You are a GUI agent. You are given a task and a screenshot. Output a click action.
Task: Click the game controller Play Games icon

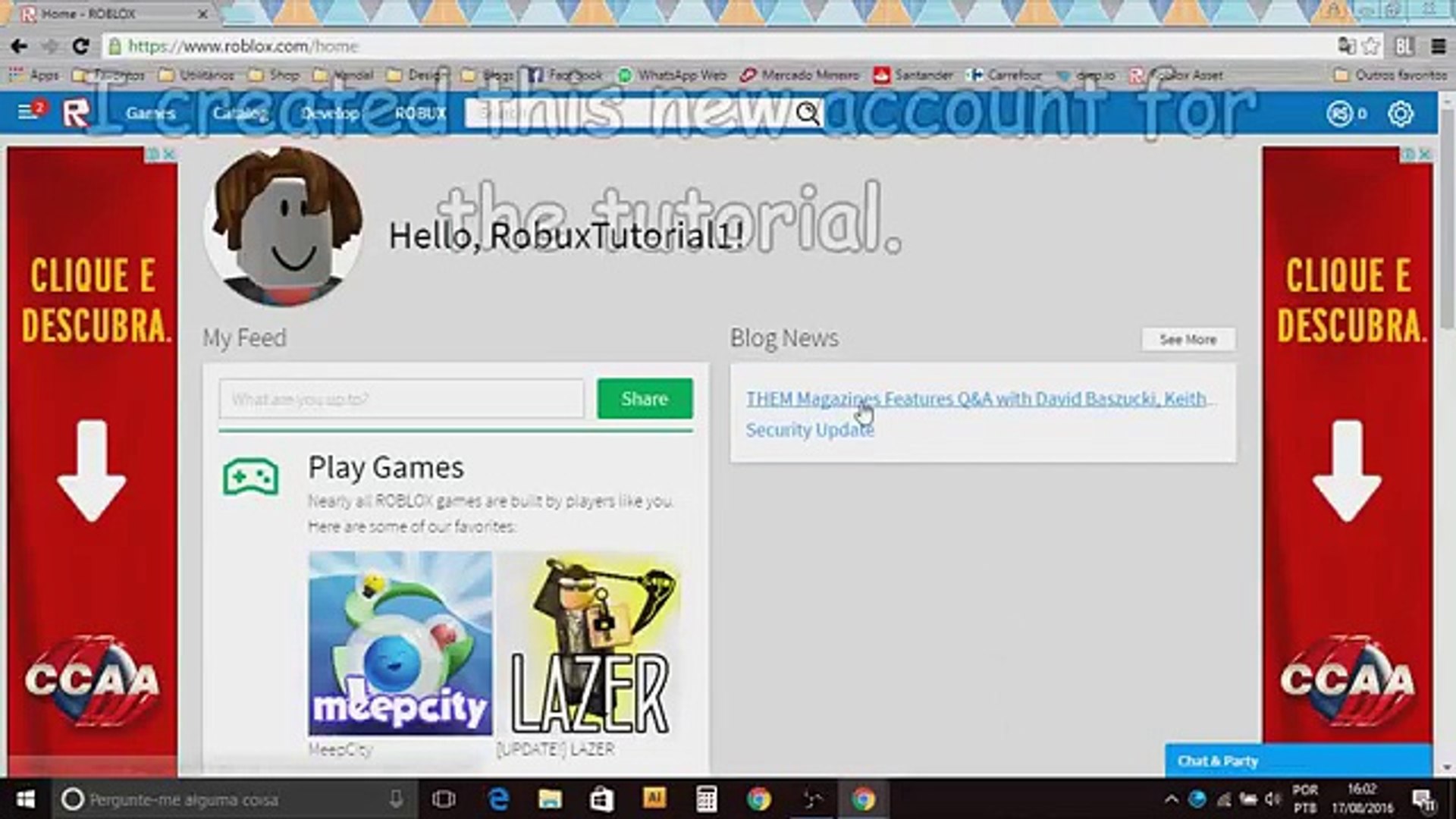coord(251,477)
